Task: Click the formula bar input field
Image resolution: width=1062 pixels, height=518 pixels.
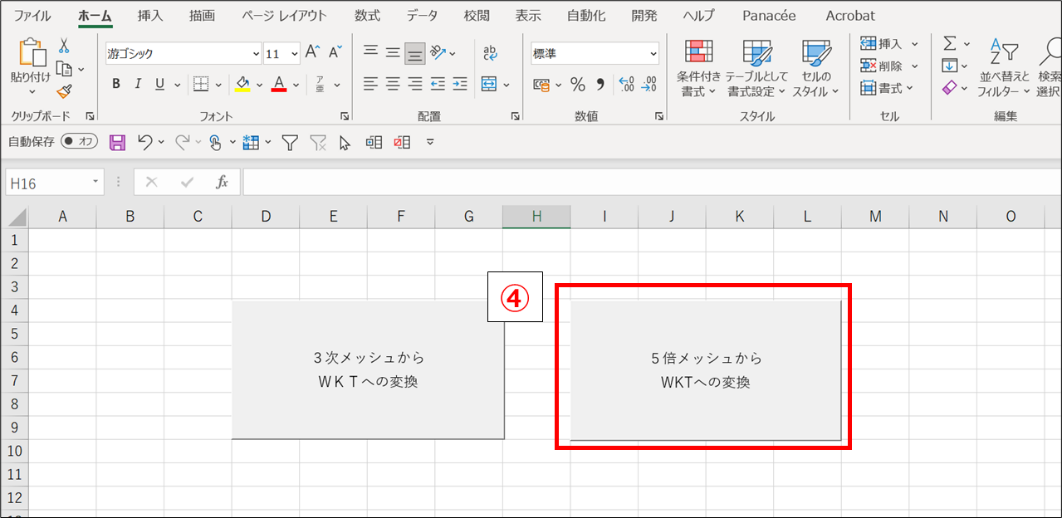Action: 650,181
